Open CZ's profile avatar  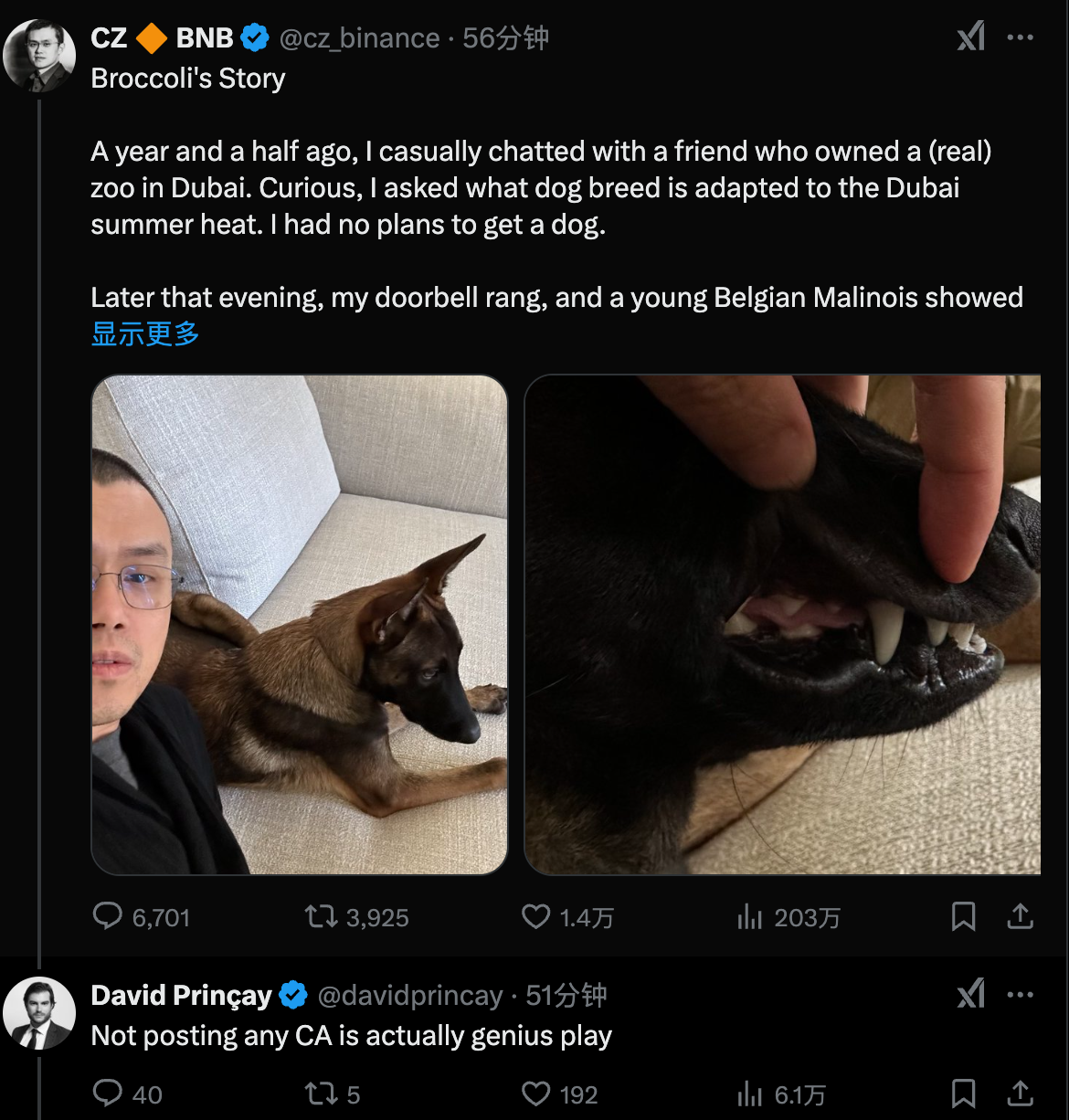click(38, 56)
